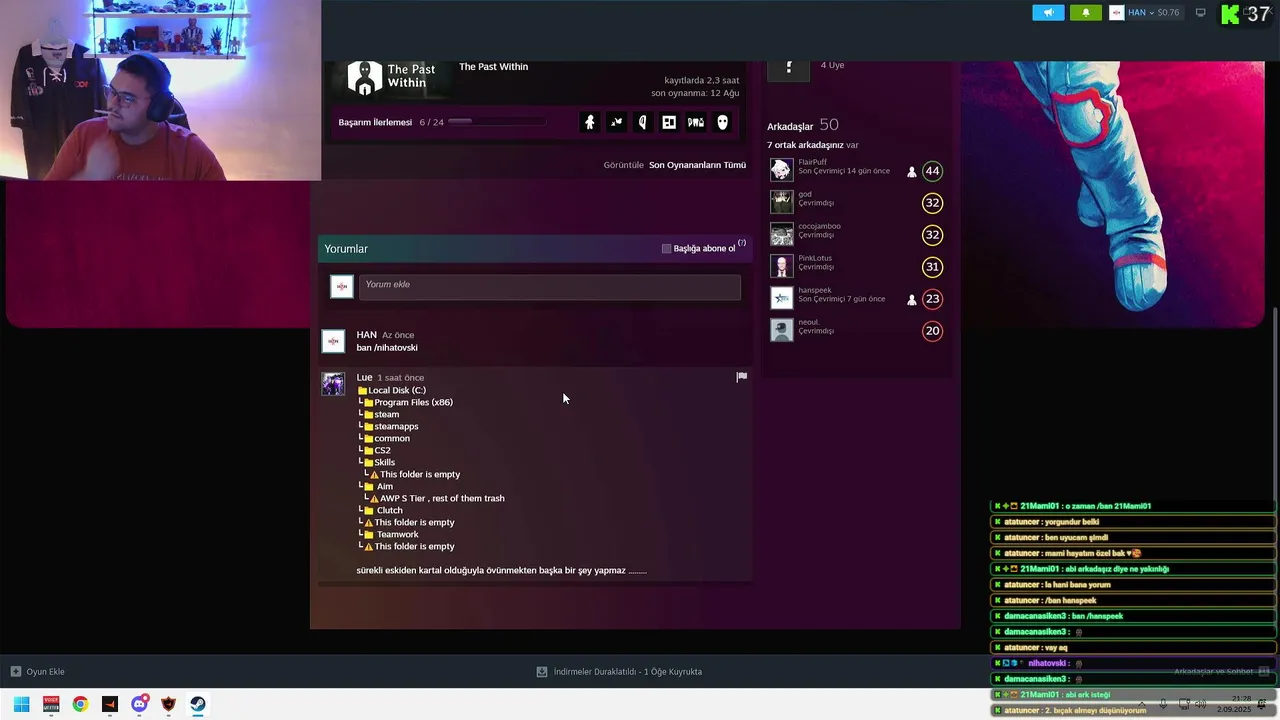
Task: Open the Arkadaşlar 50 friends list
Action: click(x=803, y=125)
